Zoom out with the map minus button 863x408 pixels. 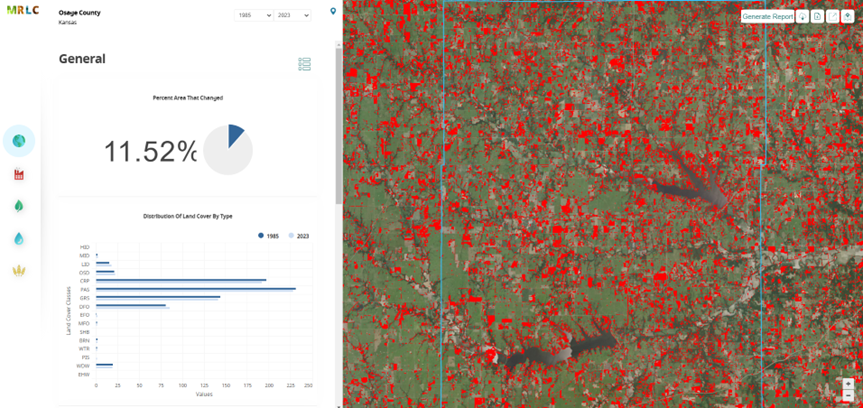(848, 395)
